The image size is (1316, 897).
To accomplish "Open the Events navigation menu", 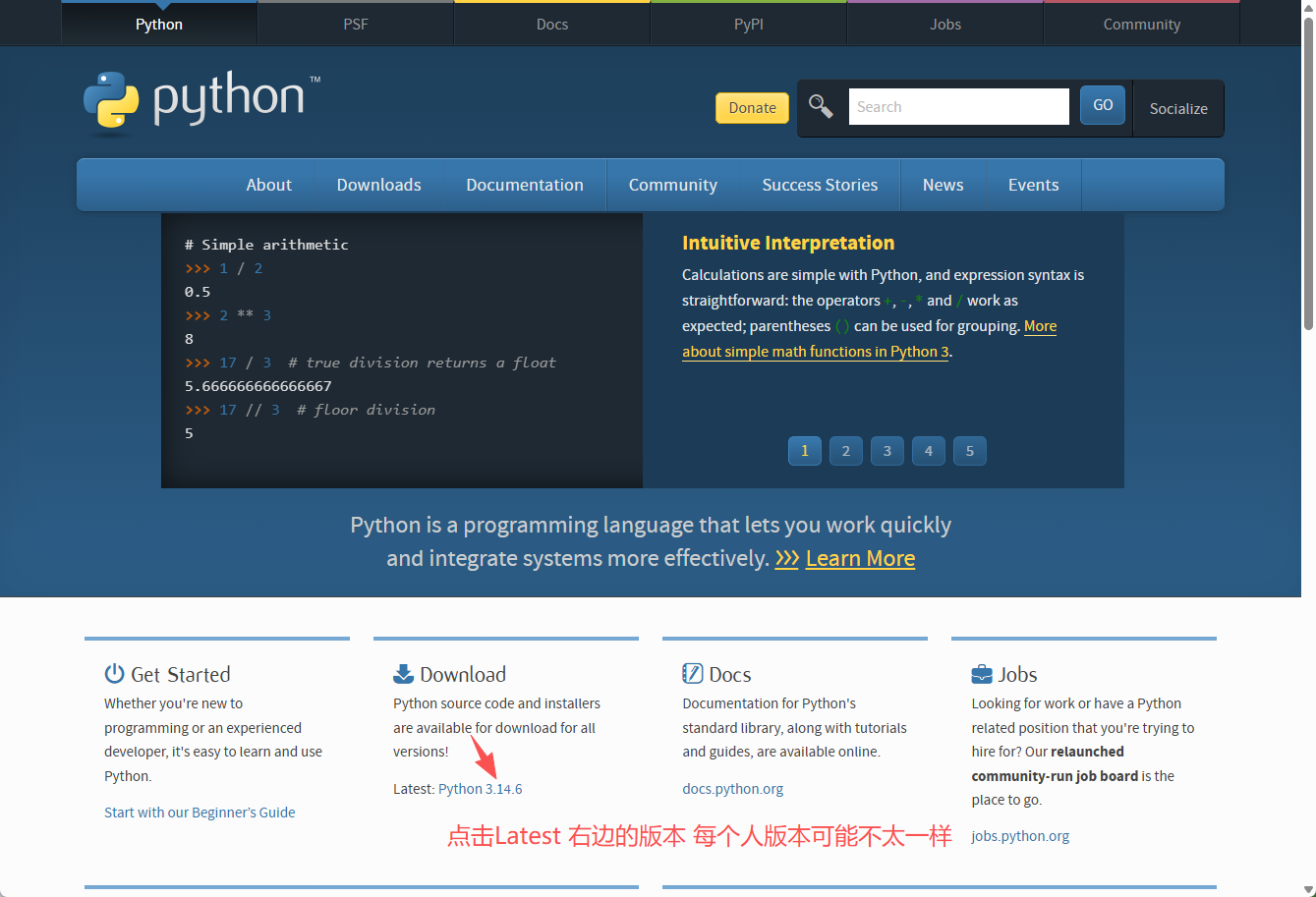I will (1033, 185).
